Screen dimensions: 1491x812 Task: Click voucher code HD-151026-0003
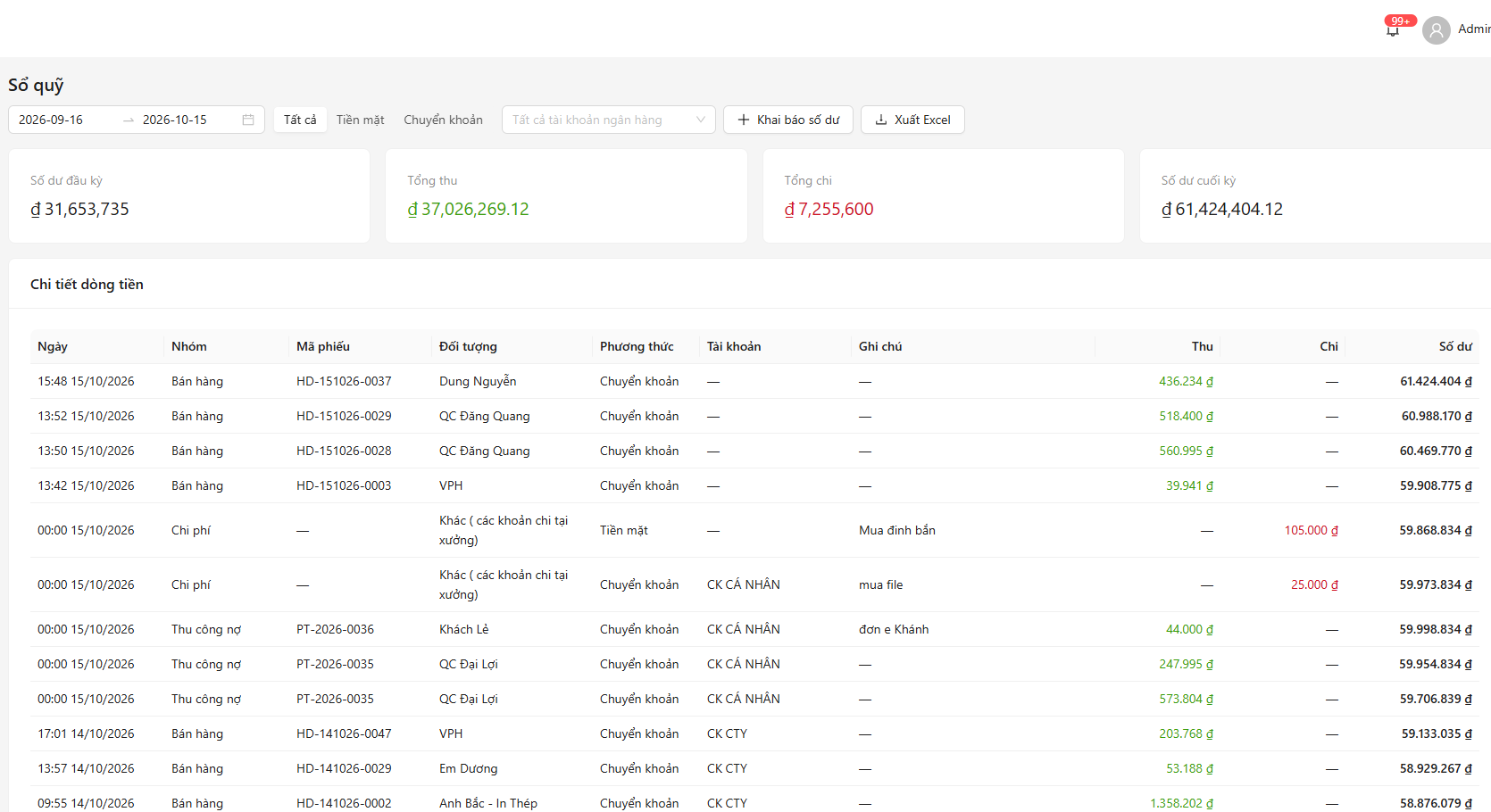[x=344, y=485]
